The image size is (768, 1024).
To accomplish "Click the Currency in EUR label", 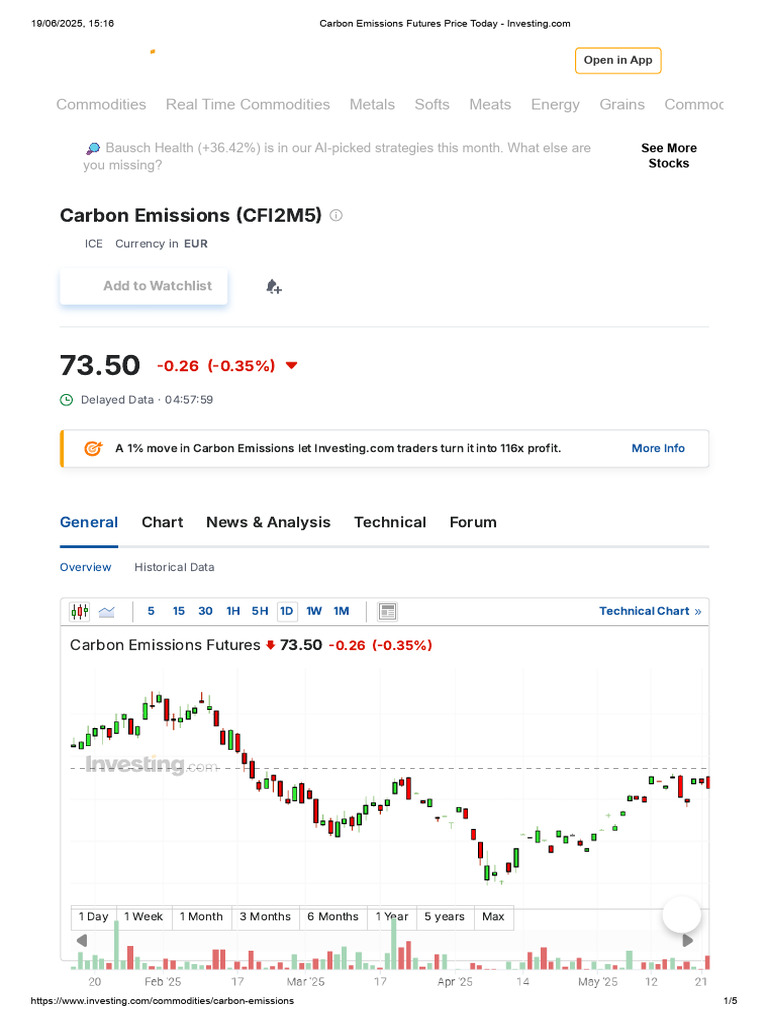I will [x=161, y=244].
